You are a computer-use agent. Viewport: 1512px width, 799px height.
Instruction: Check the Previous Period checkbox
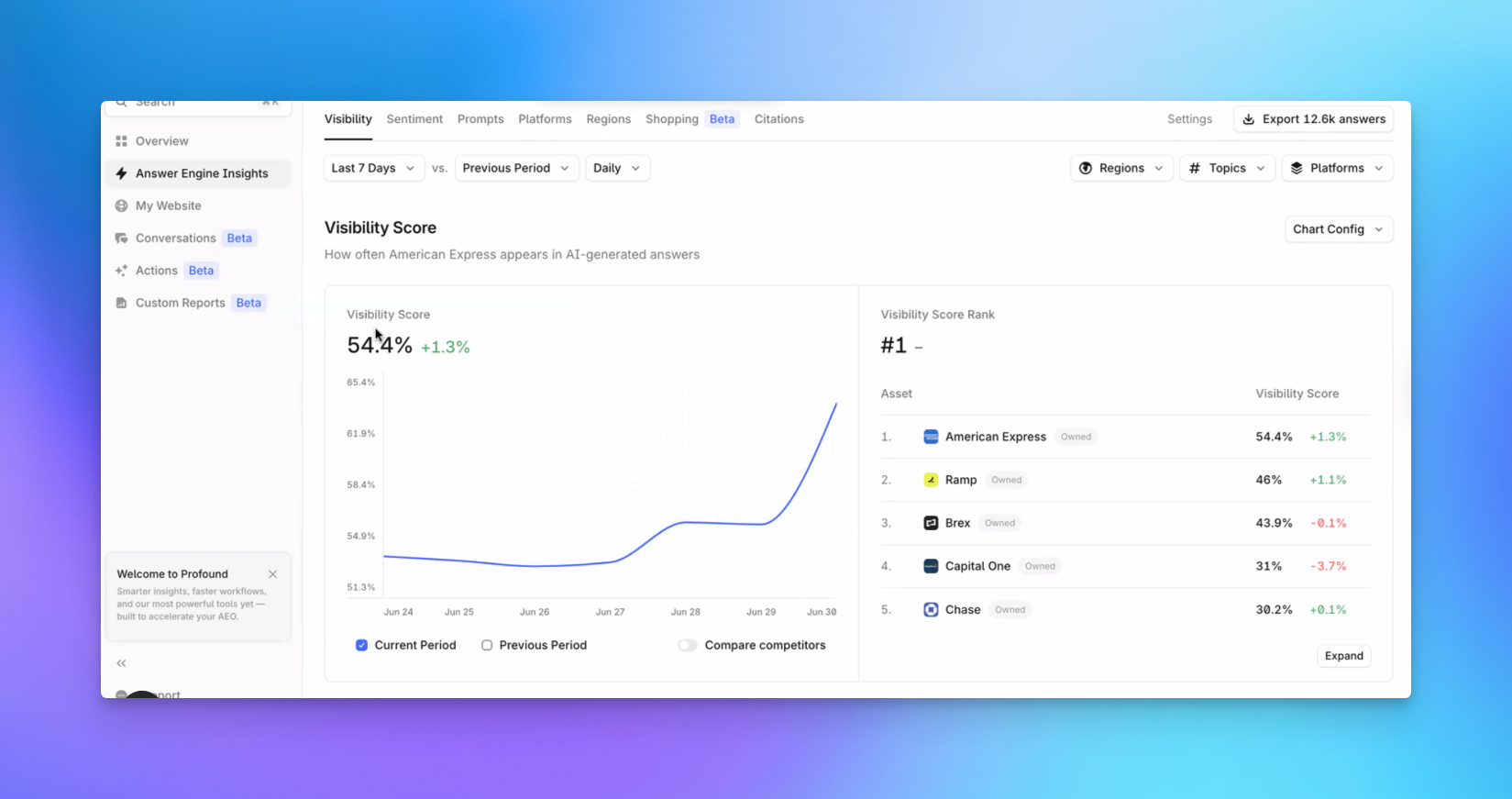click(x=487, y=645)
